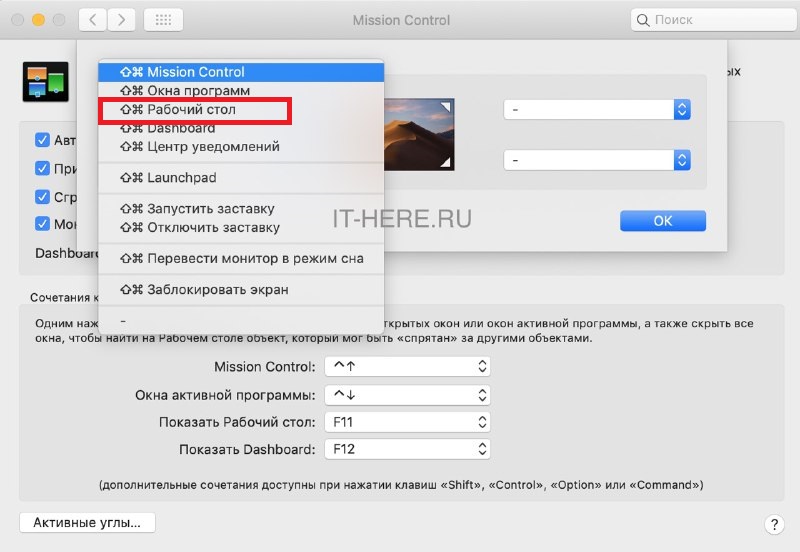Choose Центр уведомлений menu item
Screen dimensions: 800x552
point(241,147)
